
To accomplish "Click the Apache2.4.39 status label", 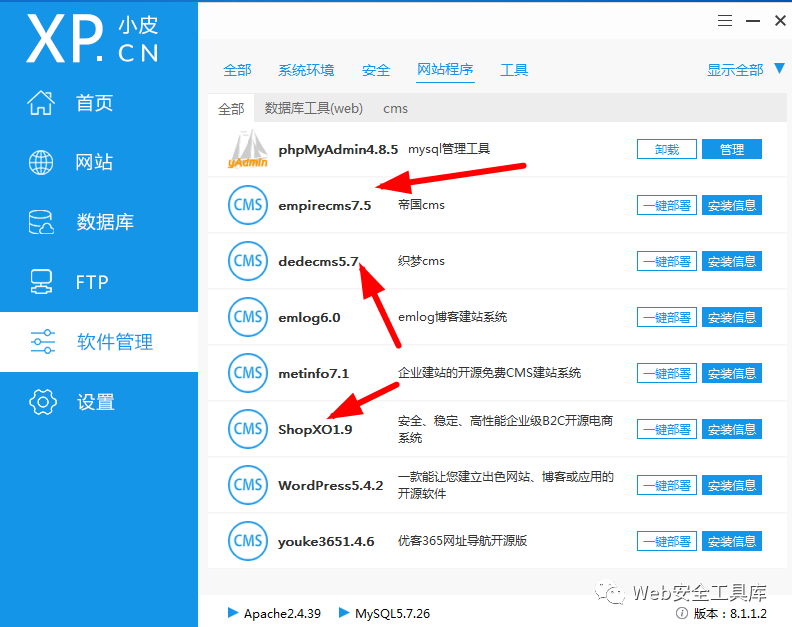I will click(282, 613).
